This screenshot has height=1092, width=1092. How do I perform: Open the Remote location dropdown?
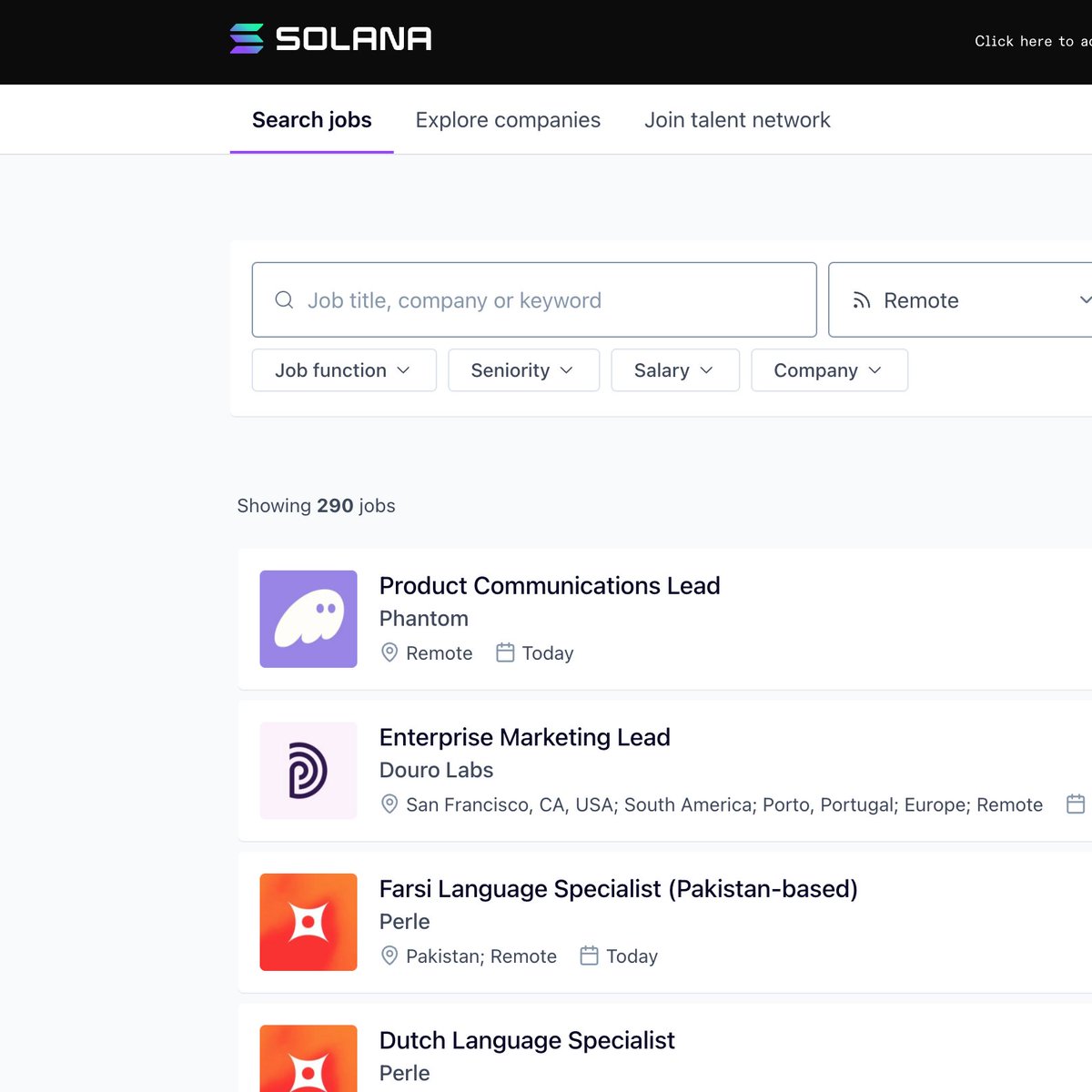coord(960,300)
